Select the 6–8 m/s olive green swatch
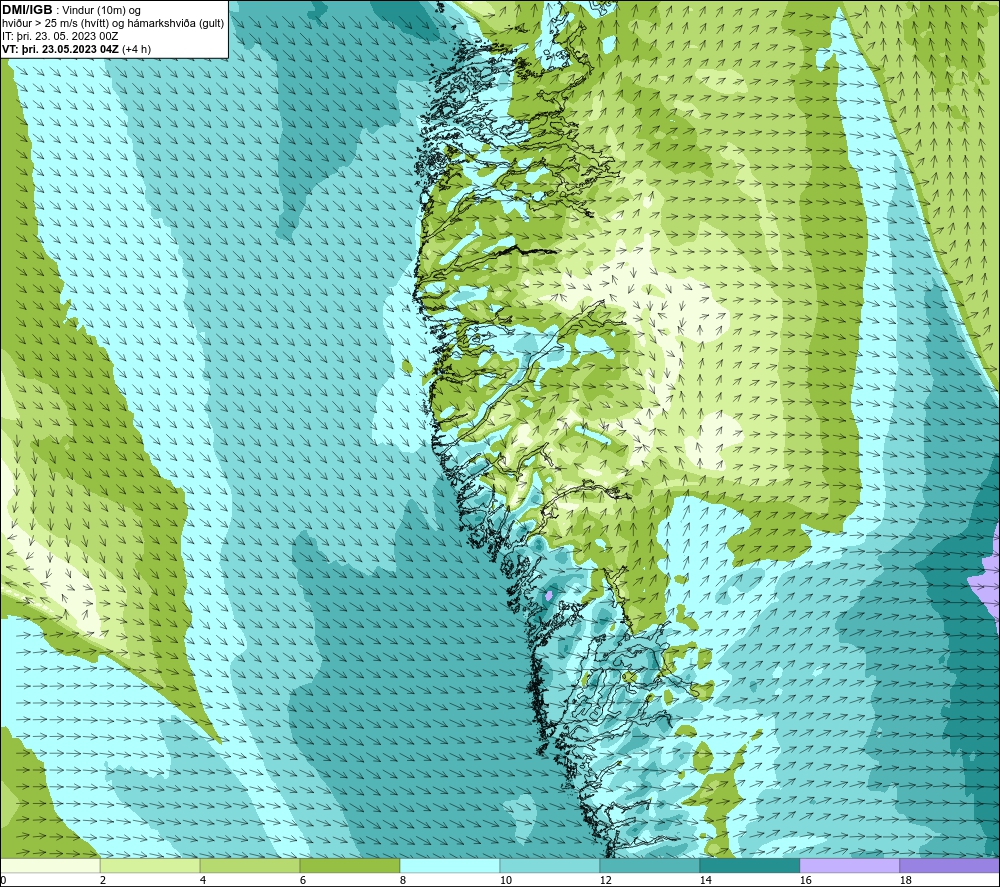Screen dimensions: 1000x887 349,865
